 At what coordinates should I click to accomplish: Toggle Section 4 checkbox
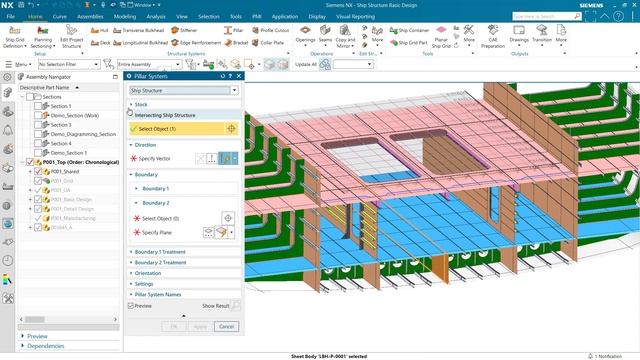pyautogui.click(x=38, y=144)
